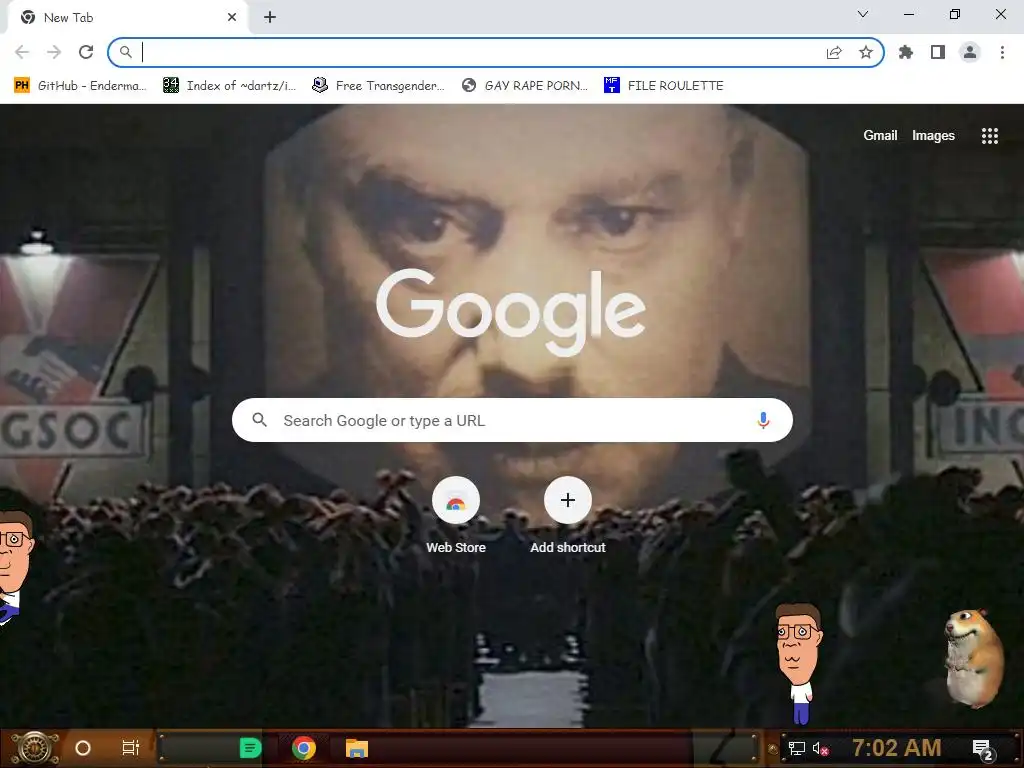The width and height of the screenshot is (1024, 768).
Task: Close the New Tab tab
Action: pos(232,18)
